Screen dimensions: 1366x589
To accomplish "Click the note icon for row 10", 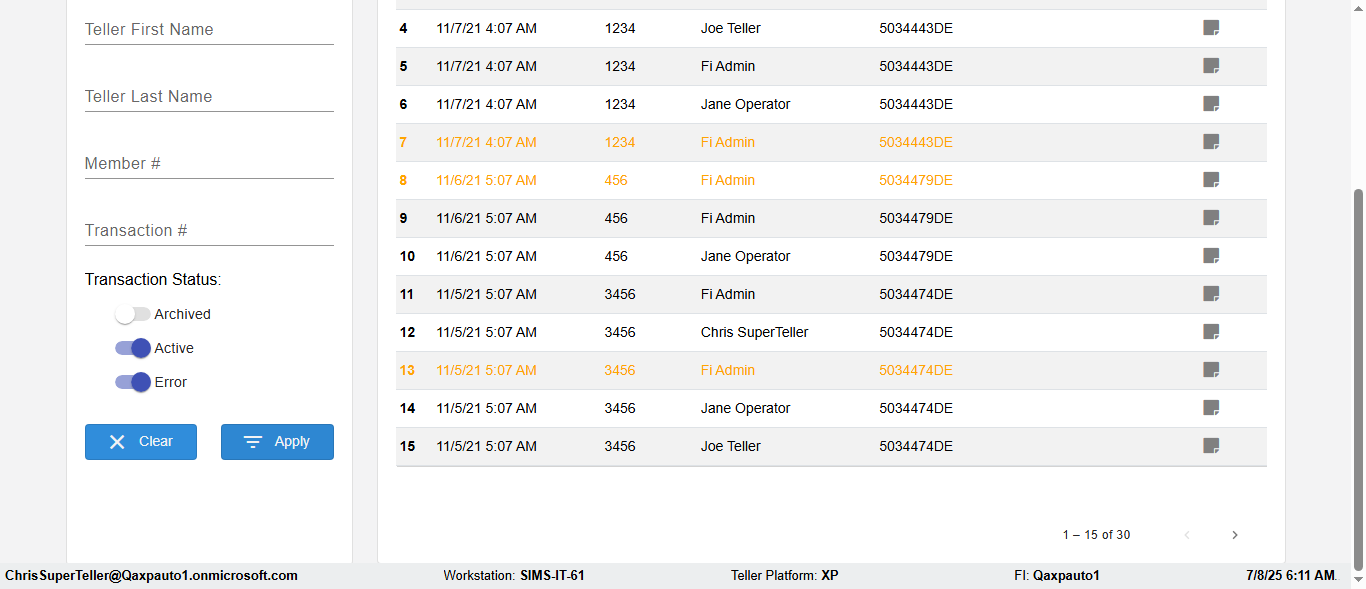I will pos(1211,256).
